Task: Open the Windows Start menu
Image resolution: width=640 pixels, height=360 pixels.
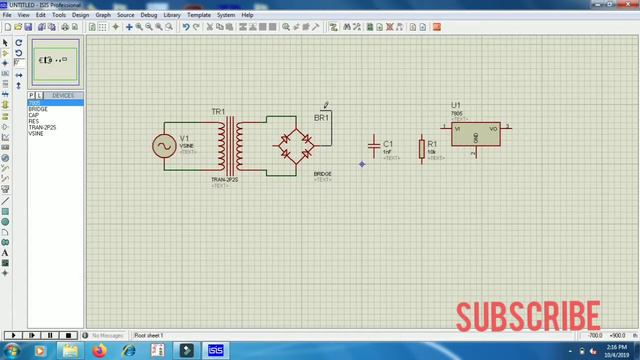Action: coord(11,351)
